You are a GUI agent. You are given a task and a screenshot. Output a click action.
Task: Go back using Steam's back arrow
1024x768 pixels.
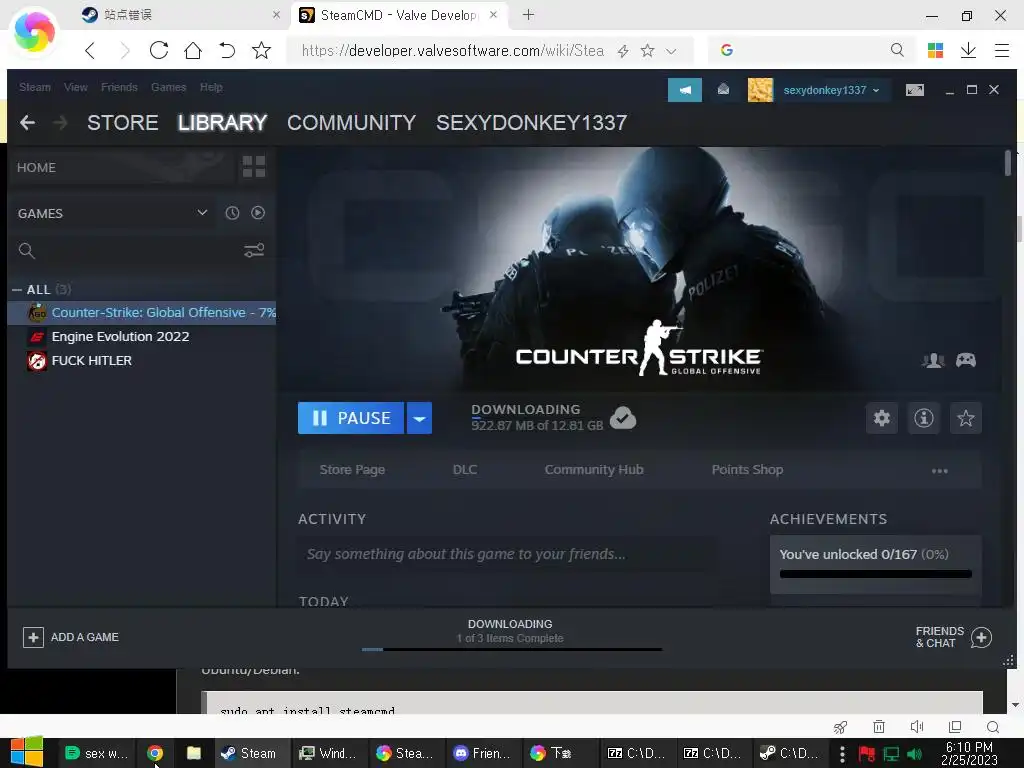[27, 122]
